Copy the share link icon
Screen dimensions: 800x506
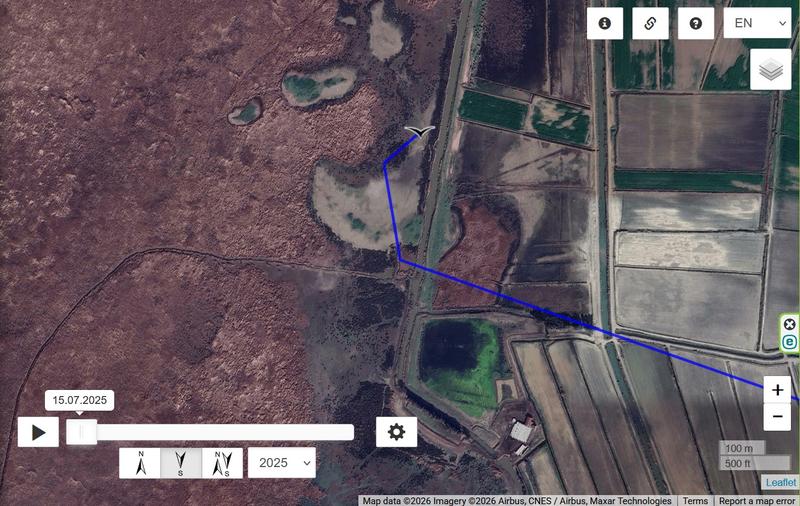coord(650,23)
